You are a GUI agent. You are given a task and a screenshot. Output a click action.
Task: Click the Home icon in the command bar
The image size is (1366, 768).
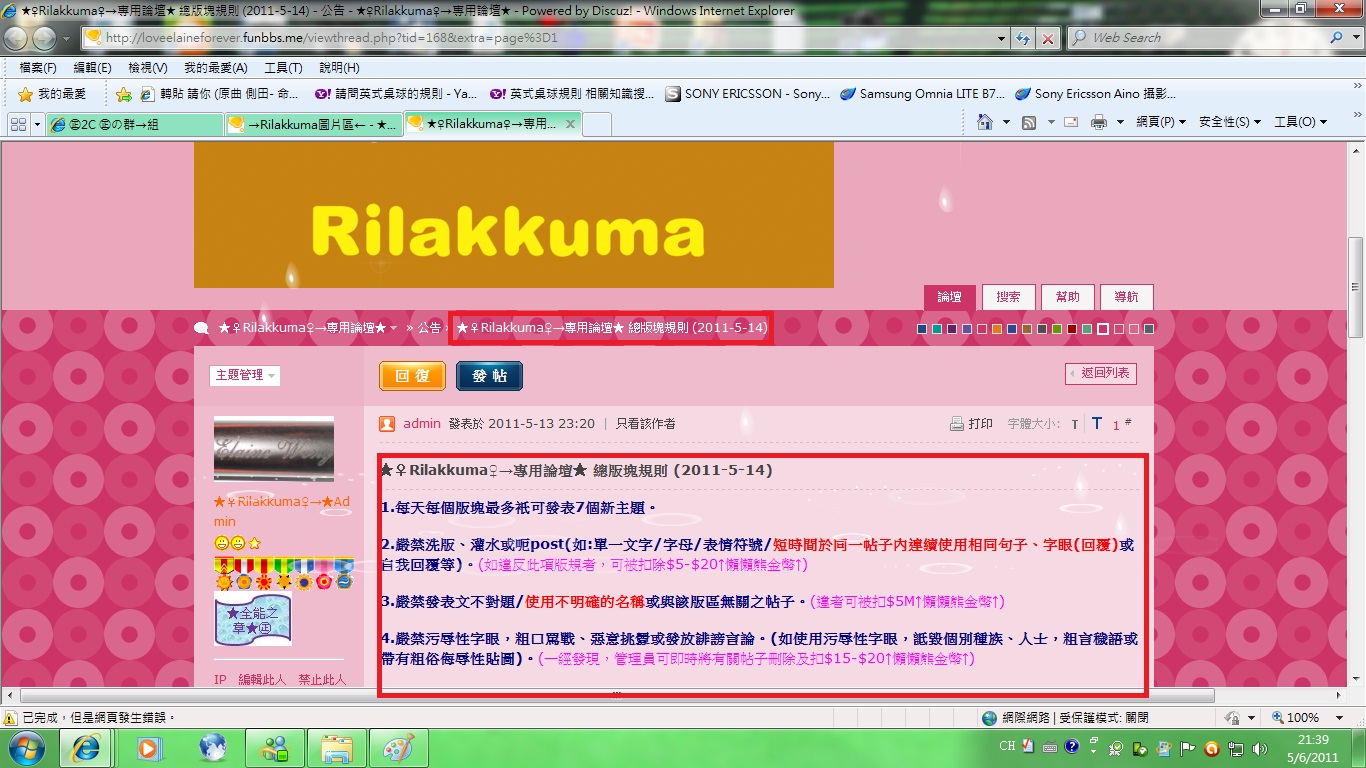click(x=985, y=122)
